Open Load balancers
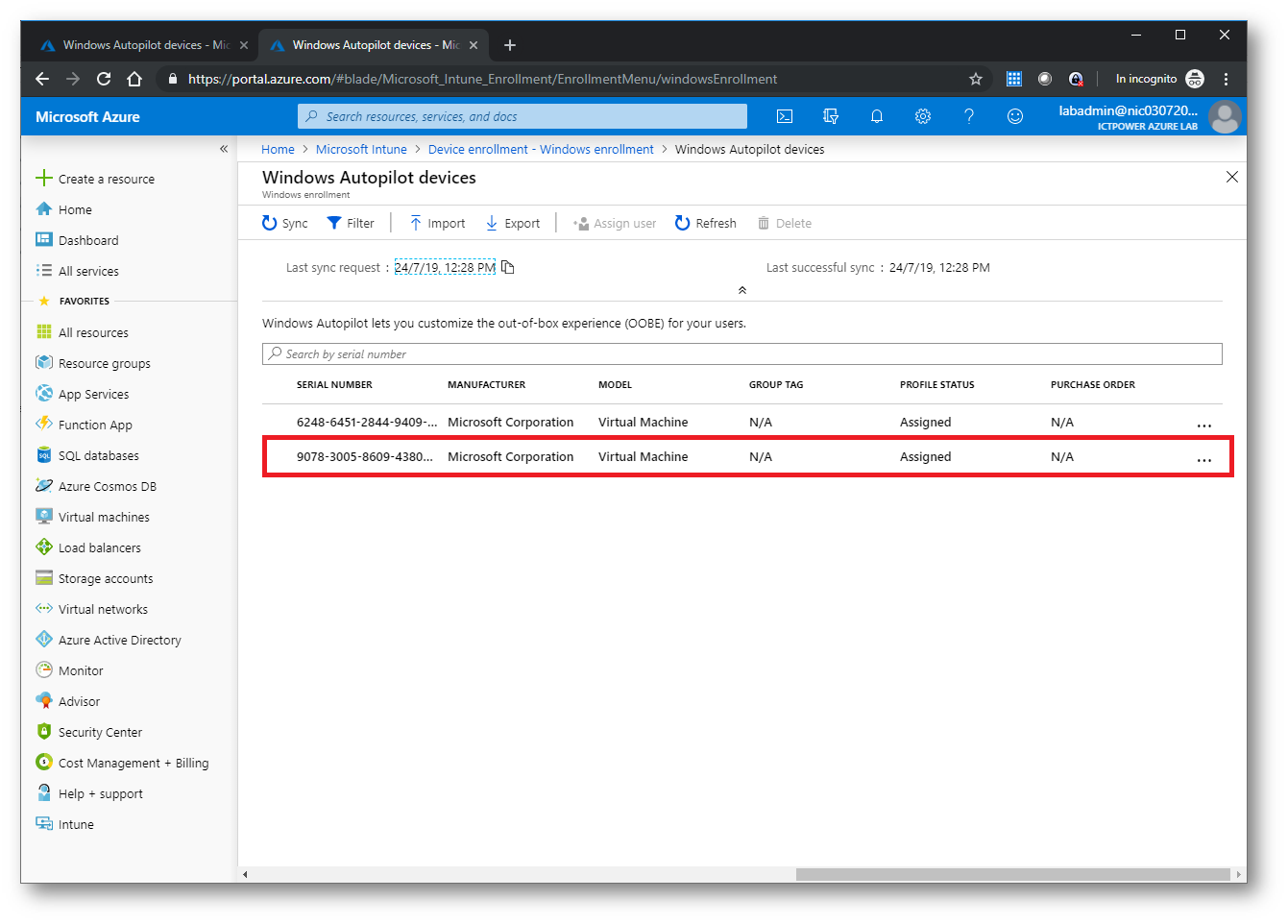Viewport: 1288px width, 924px height. (88, 547)
